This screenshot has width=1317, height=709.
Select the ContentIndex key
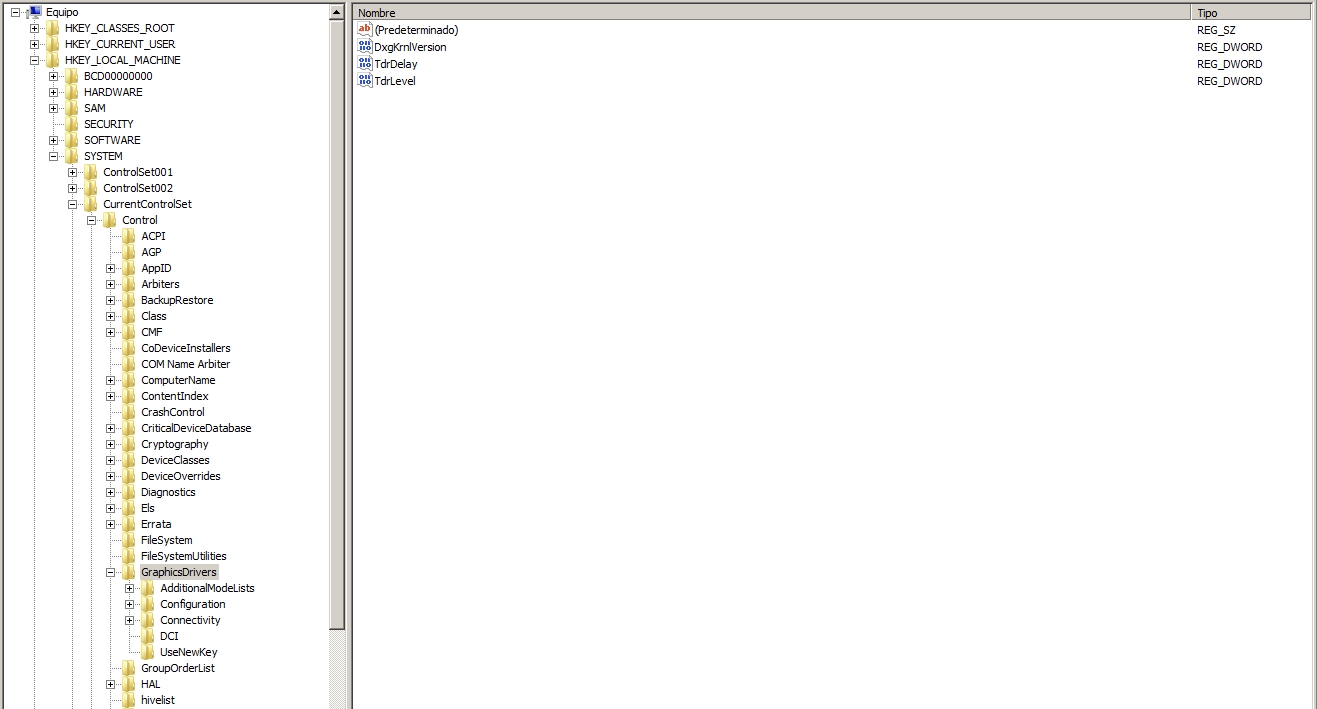pos(175,396)
